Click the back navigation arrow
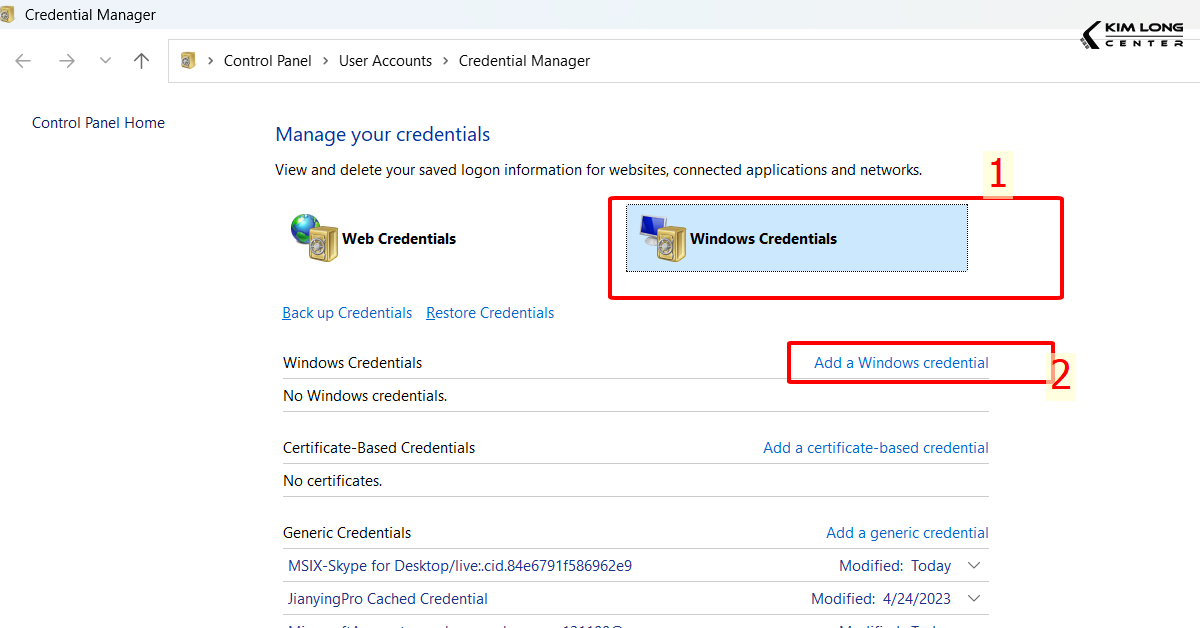The image size is (1200, 628). point(22,60)
